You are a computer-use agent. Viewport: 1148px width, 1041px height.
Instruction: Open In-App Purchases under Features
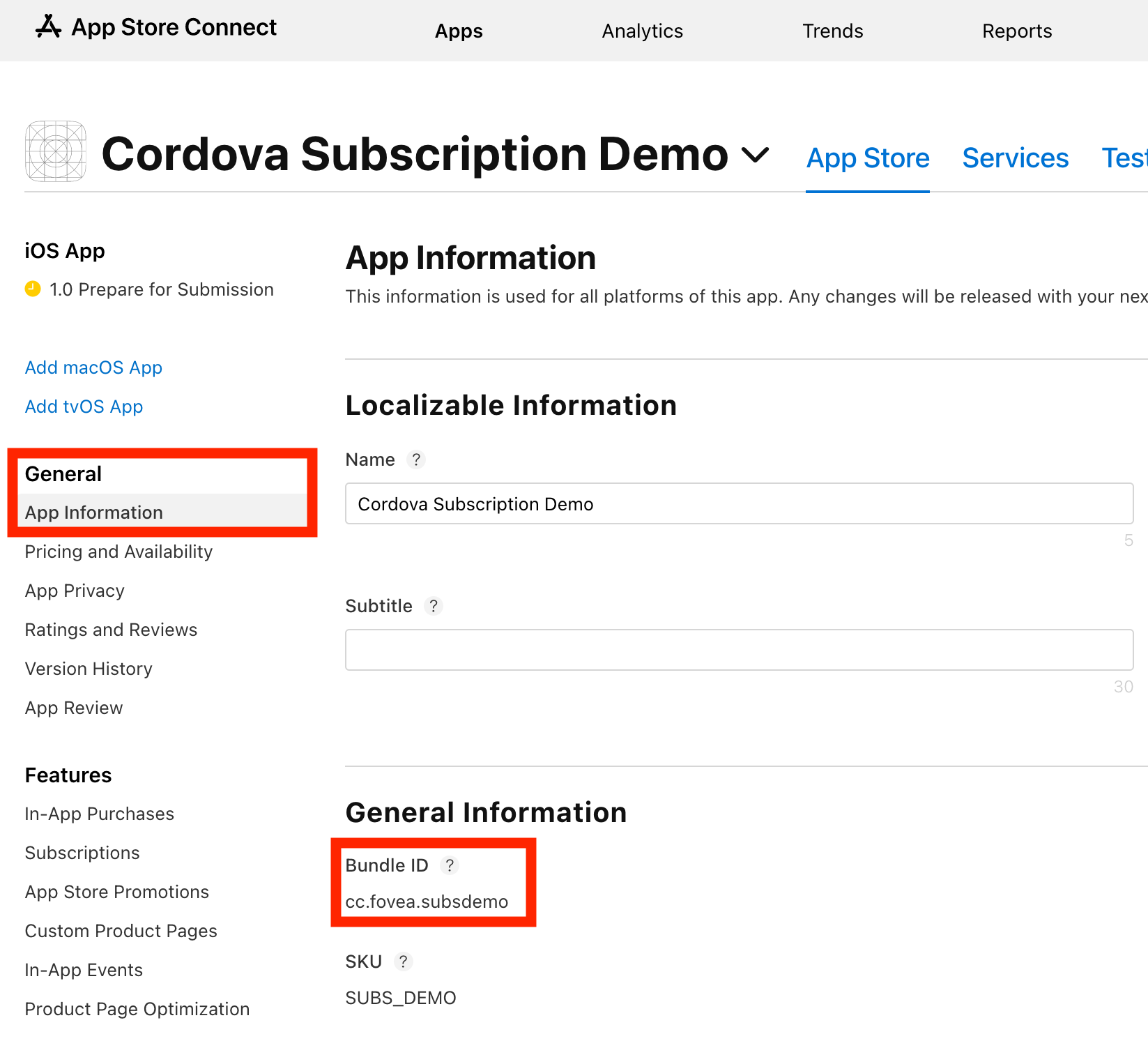pos(100,814)
